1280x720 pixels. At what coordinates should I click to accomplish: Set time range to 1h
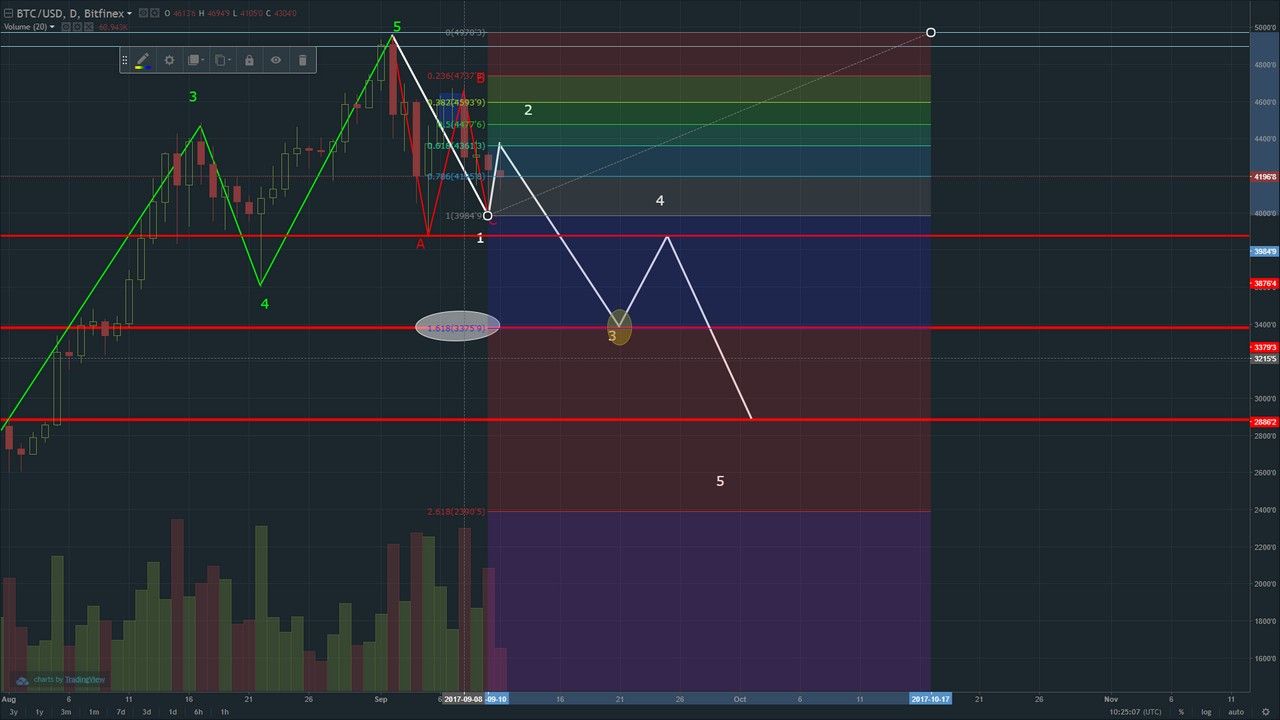225,712
